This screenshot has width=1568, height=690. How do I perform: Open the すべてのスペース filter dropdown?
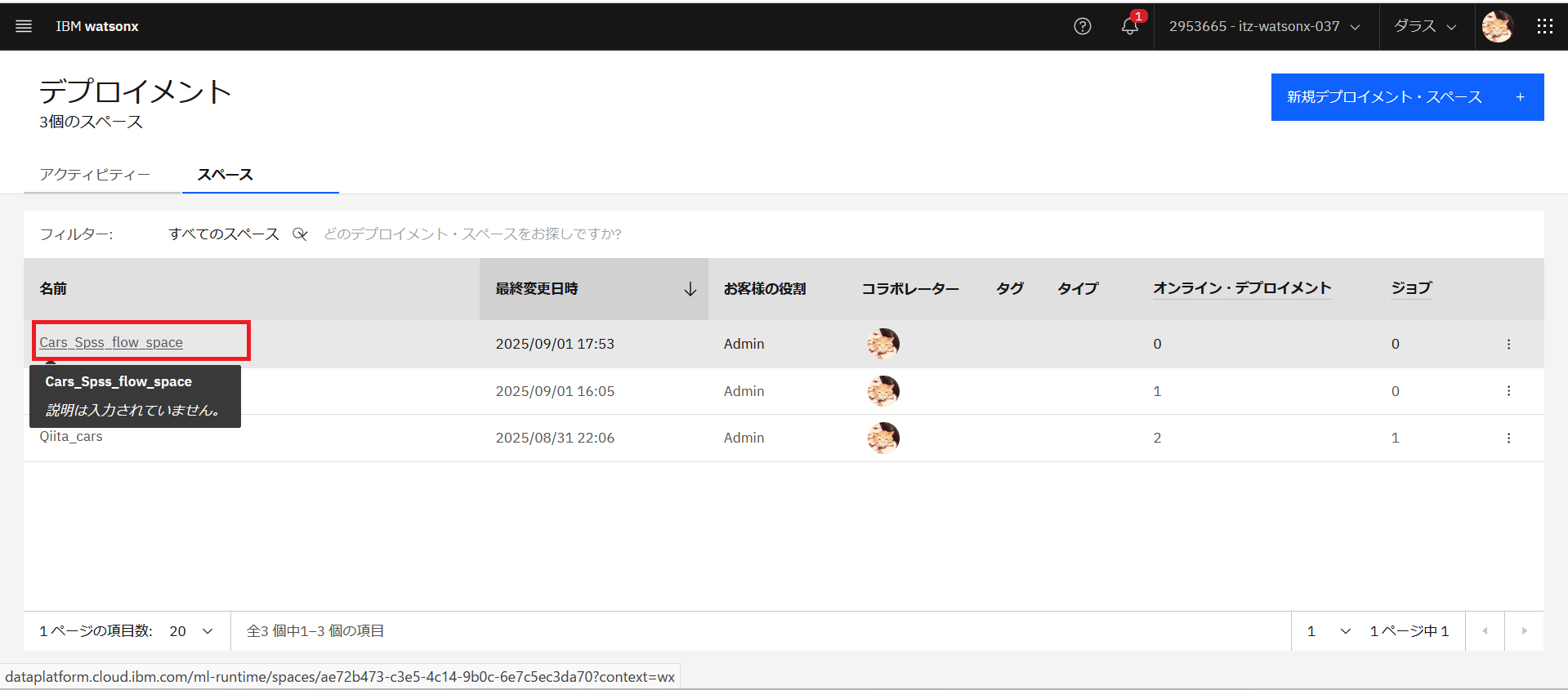tap(224, 234)
